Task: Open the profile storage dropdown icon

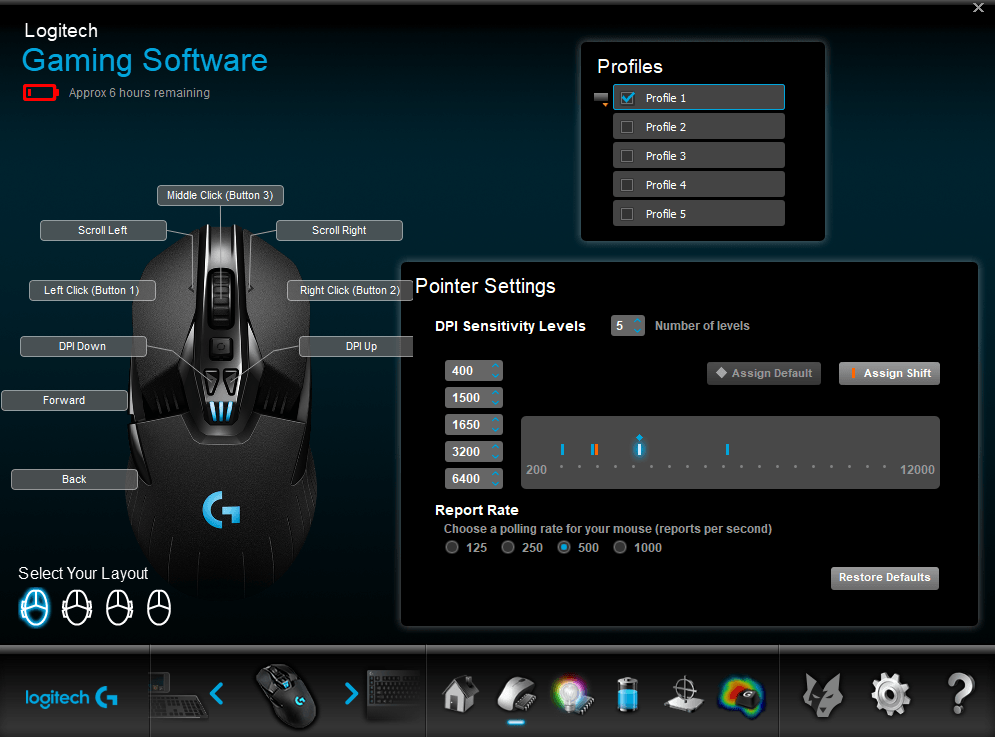Action: click(x=600, y=99)
